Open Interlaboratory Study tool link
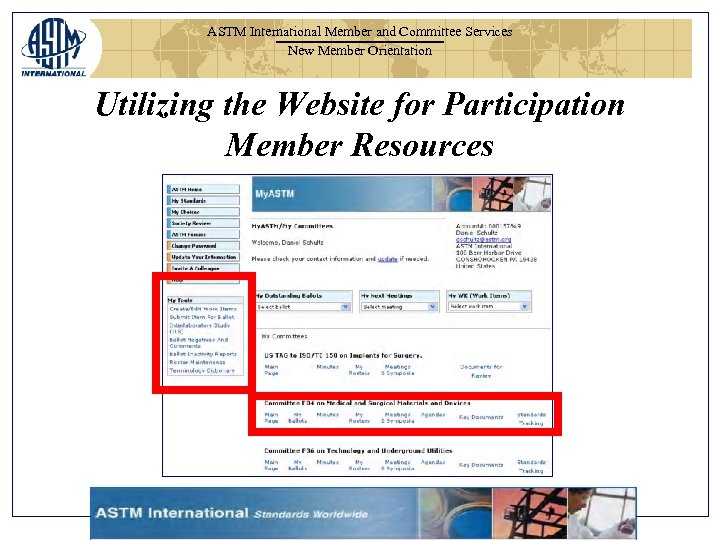 click(x=199, y=328)
